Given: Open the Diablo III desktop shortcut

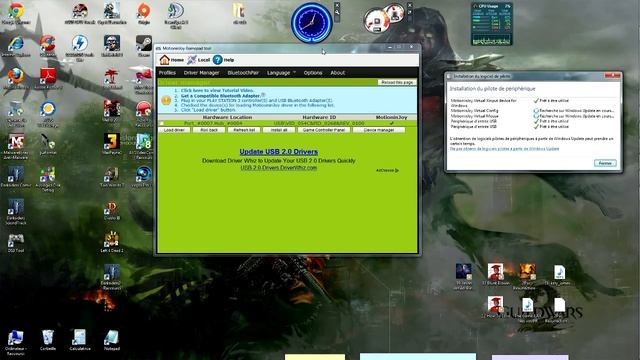Looking at the screenshot, I should (x=111, y=208).
